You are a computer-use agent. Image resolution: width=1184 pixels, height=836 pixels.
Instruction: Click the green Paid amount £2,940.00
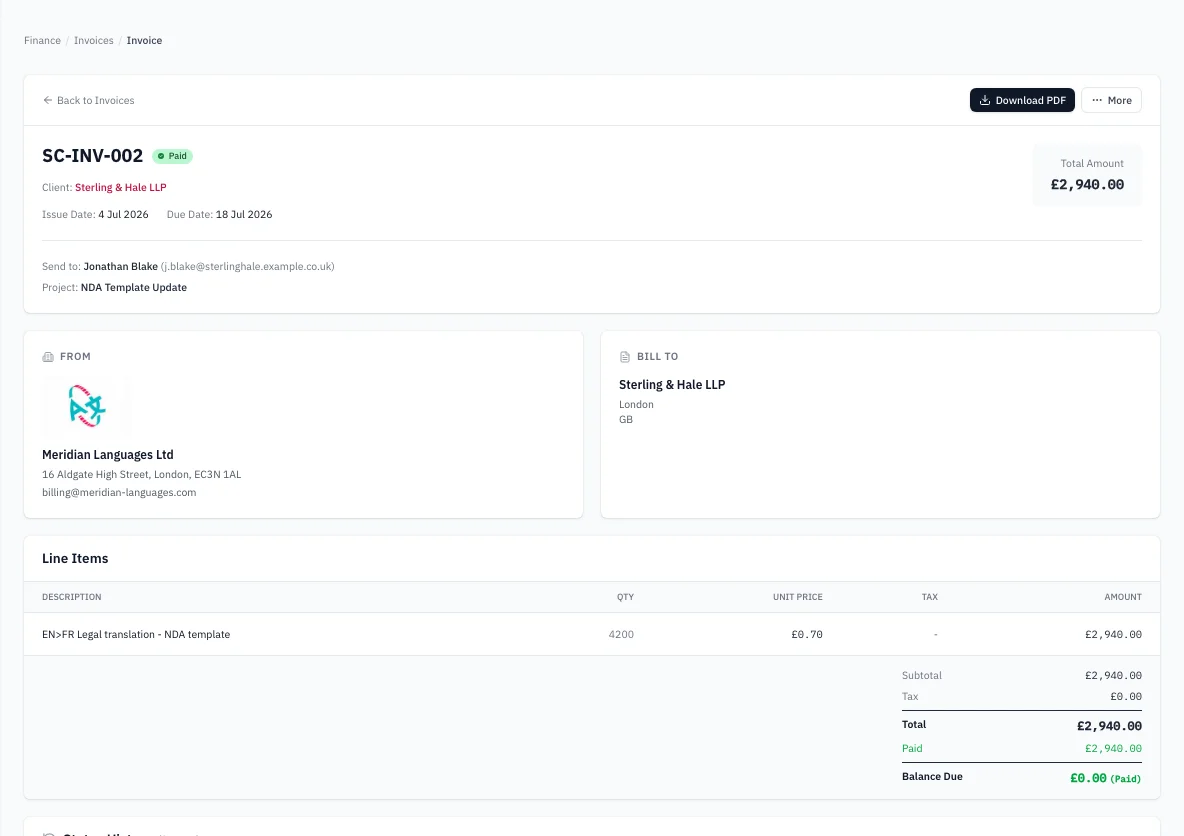click(x=1113, y=748)
